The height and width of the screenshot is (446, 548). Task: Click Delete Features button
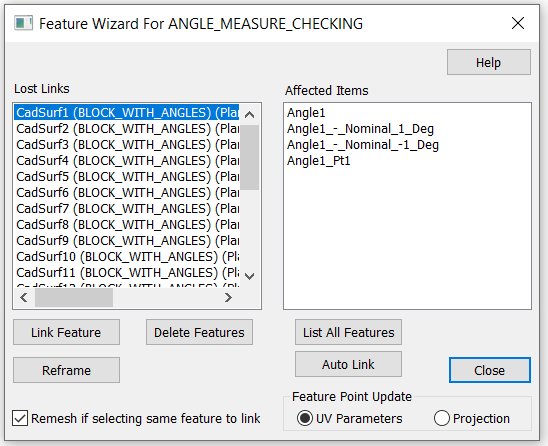(x=199, y=332)
